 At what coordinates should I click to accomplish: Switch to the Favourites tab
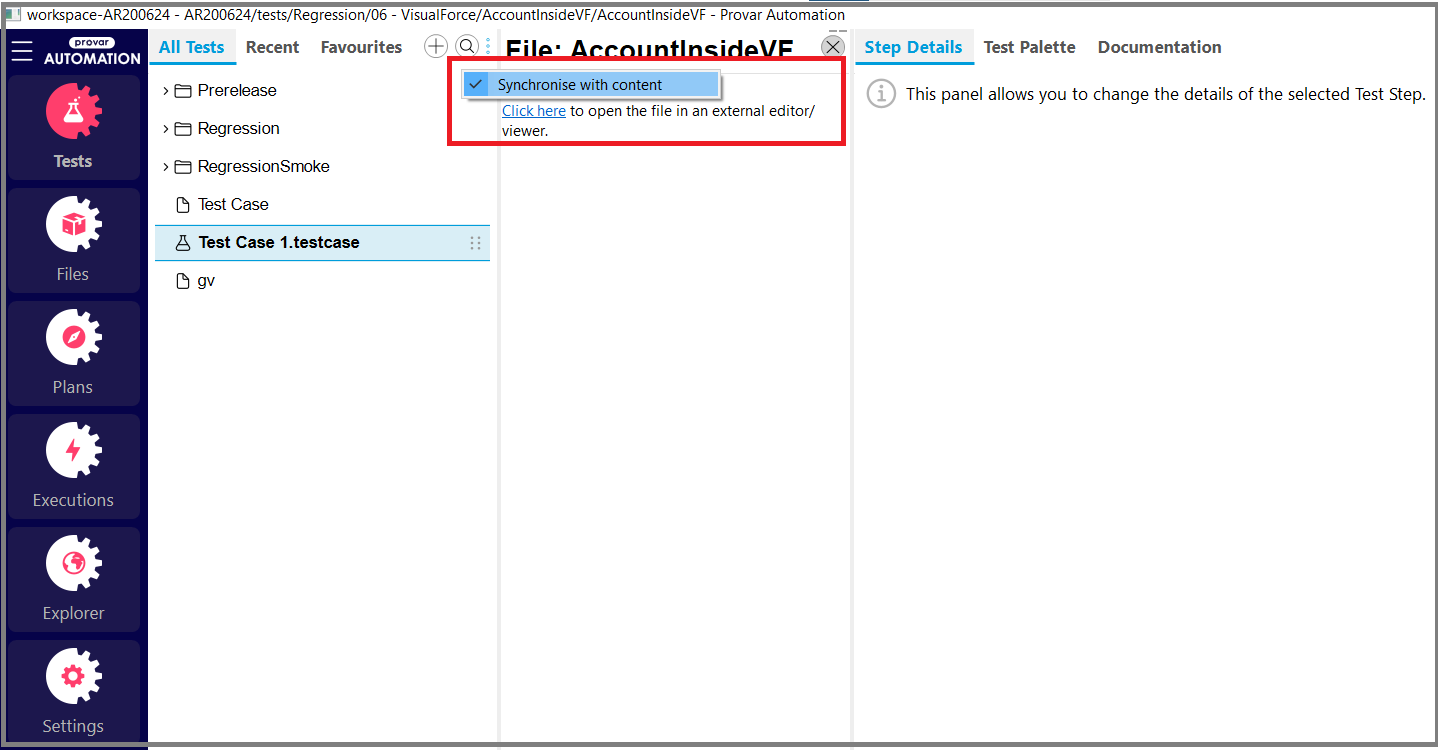click(361, 47)
